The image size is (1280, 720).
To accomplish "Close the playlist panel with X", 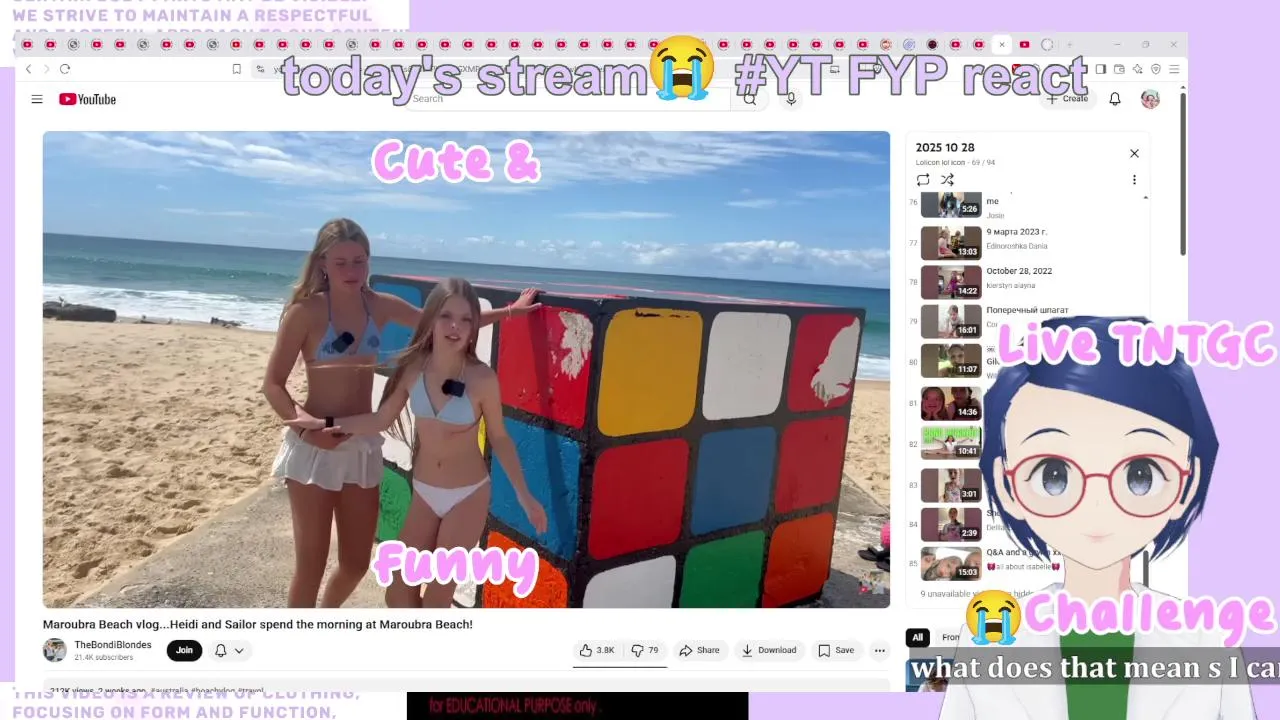I will coord(1134,153).
